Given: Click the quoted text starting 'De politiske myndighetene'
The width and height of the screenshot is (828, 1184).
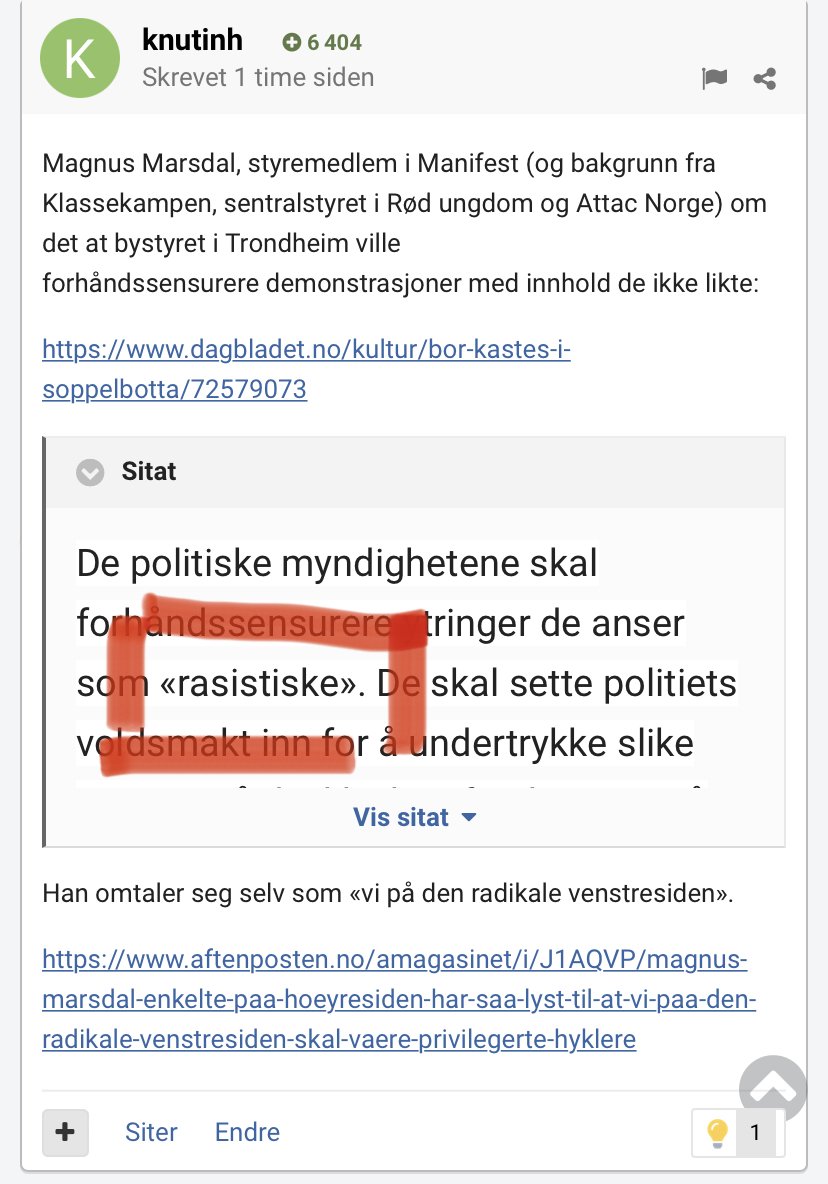Looking at the screenshot, I should [337, 564].
